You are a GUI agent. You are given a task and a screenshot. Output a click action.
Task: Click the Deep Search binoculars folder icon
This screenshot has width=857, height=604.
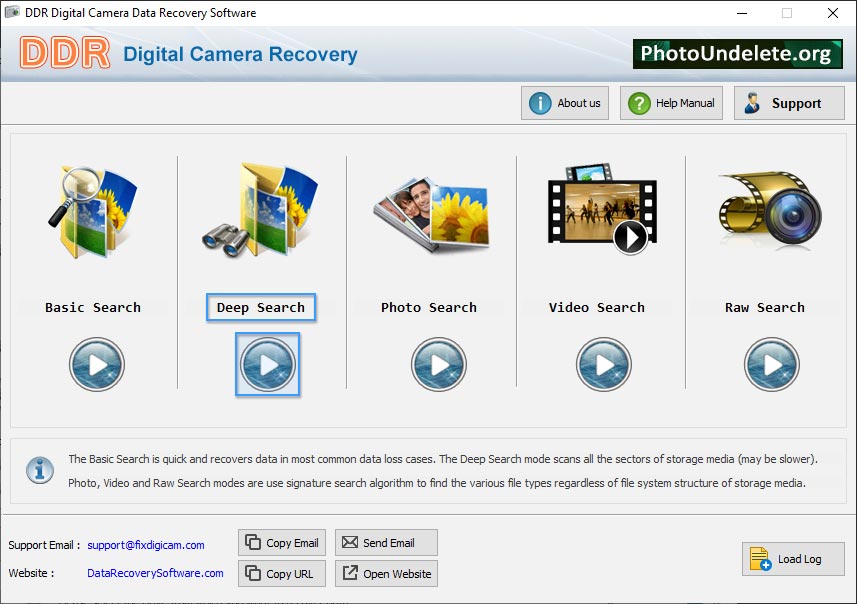[x=260, y=209]
